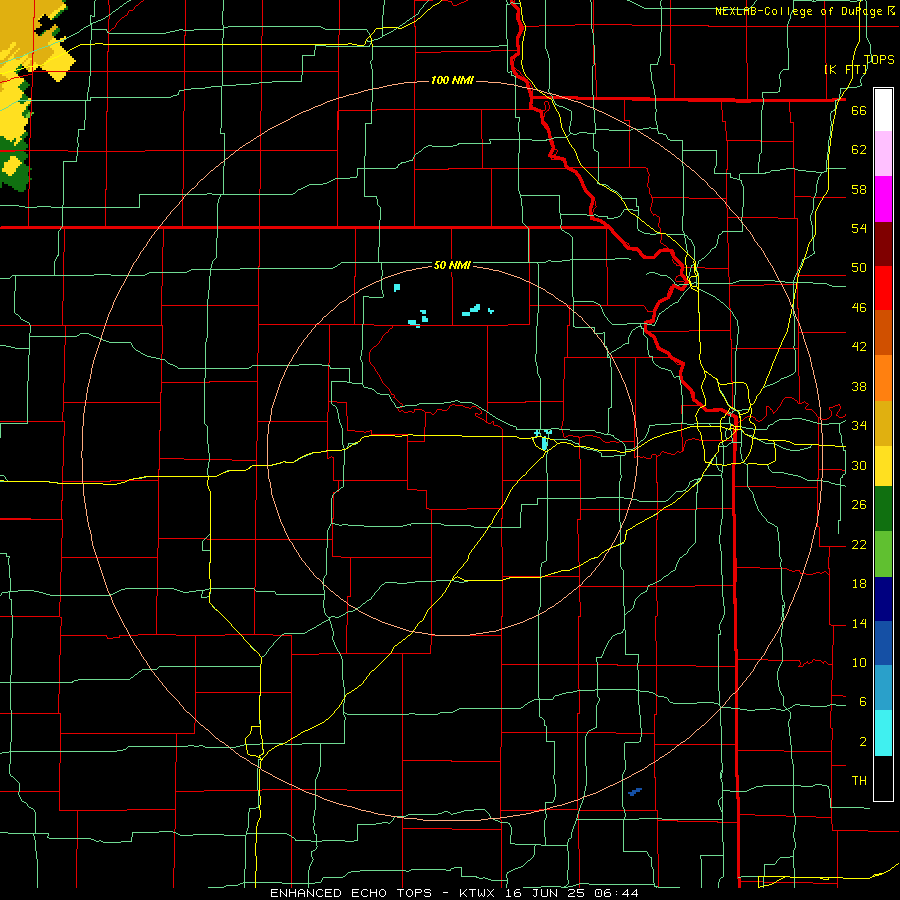Click the light pink legend swatch
Image resolution: width=900 pixels, height=900 pixels.
[883, 153]
